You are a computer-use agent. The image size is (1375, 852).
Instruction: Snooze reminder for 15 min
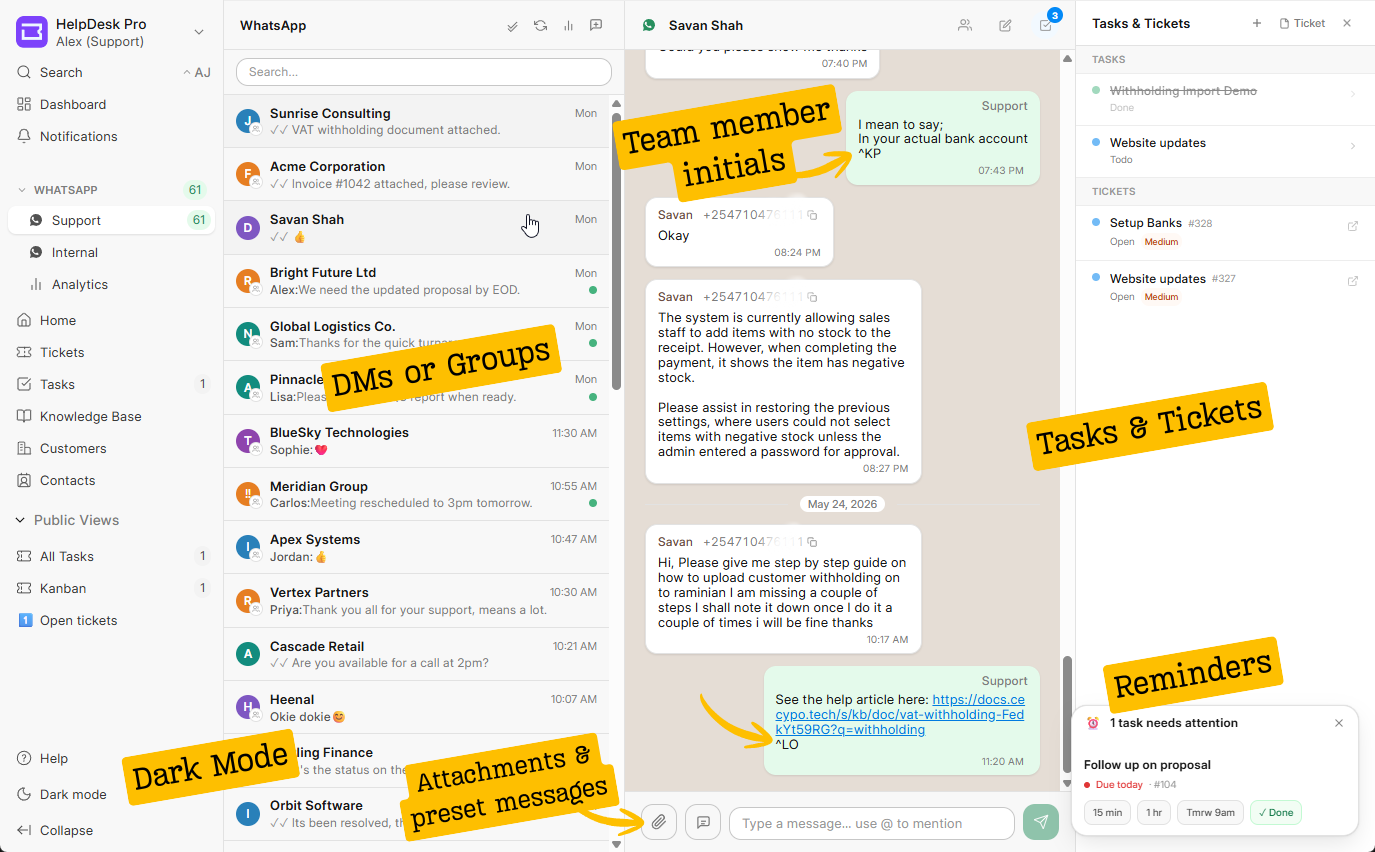pyautogui.click(x=1107, y=813)
